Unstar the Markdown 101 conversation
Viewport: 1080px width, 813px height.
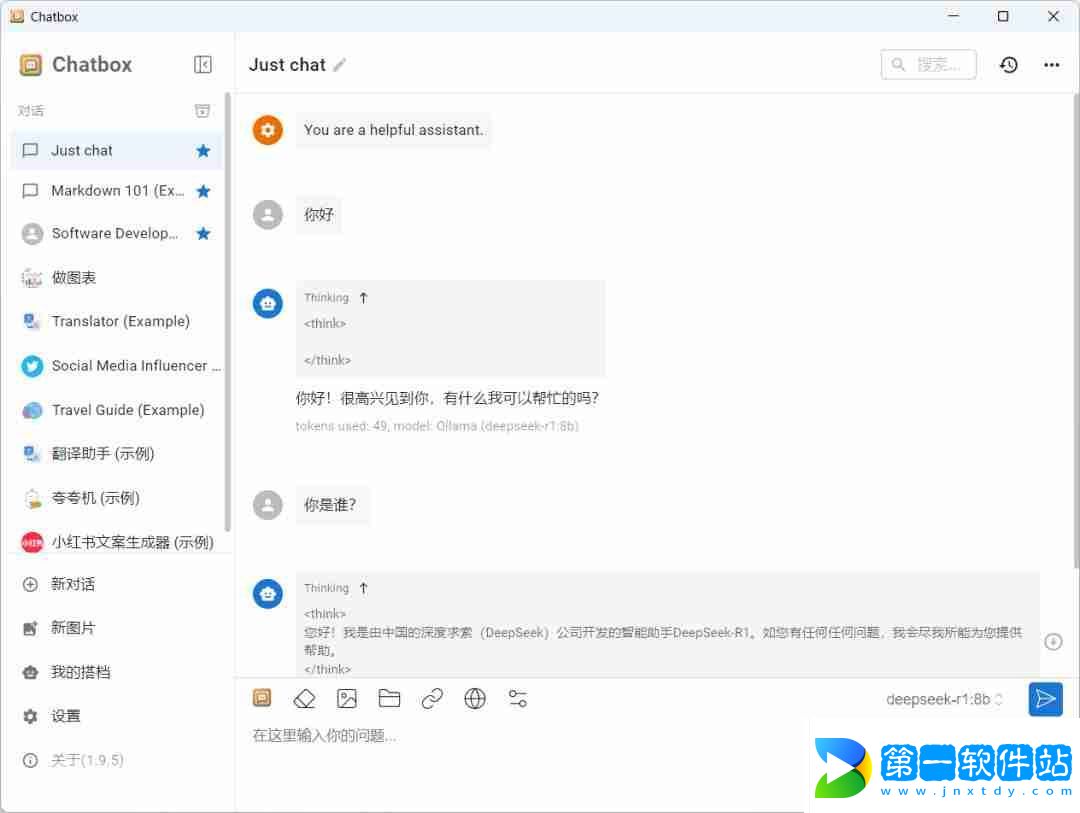pos(202,191)
